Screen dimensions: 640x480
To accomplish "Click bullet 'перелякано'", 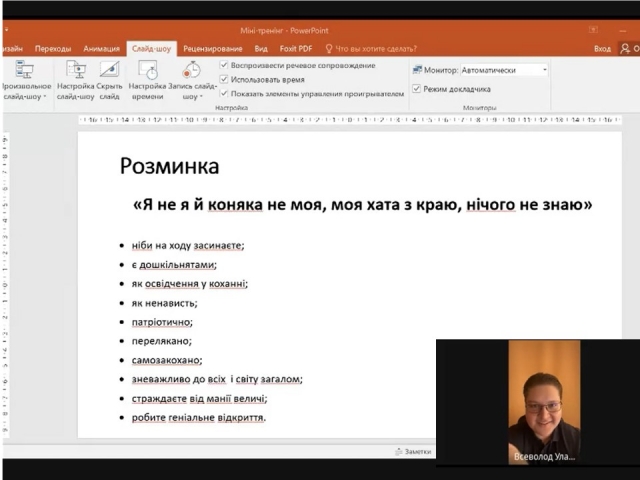I will [x=162, y=341].
